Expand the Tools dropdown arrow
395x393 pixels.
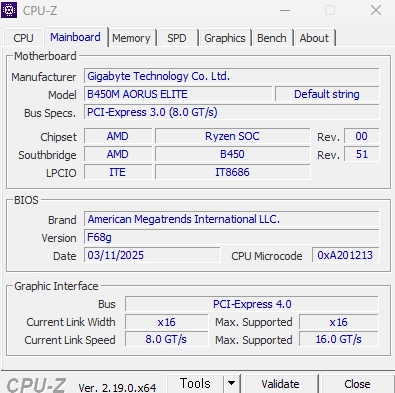point(231,383)
